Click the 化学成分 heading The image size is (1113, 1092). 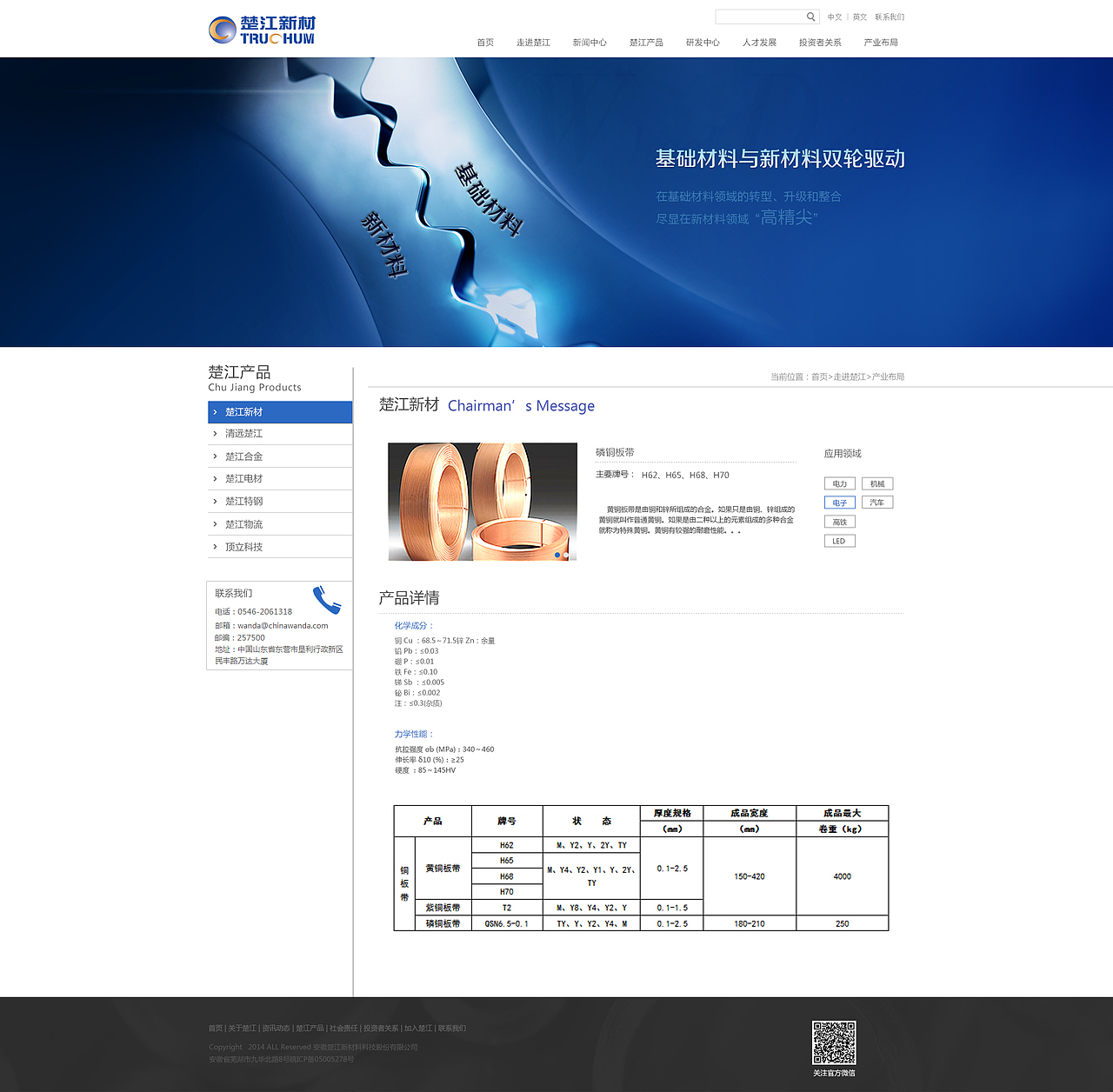[413, 626]
